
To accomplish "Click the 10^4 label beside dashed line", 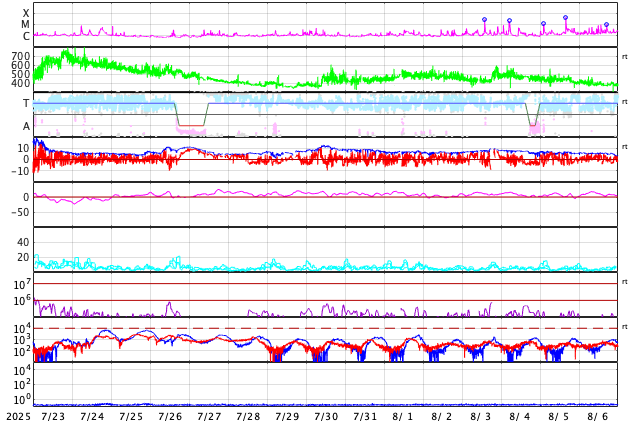I will [22, 328].
